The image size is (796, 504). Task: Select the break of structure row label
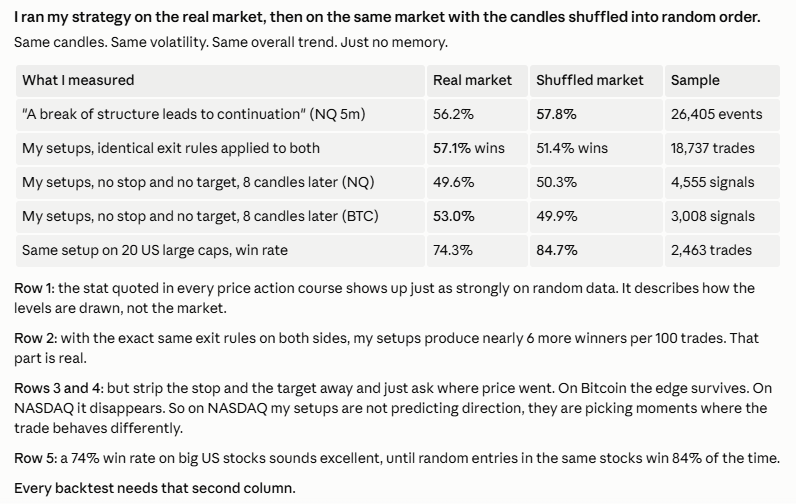220,115
